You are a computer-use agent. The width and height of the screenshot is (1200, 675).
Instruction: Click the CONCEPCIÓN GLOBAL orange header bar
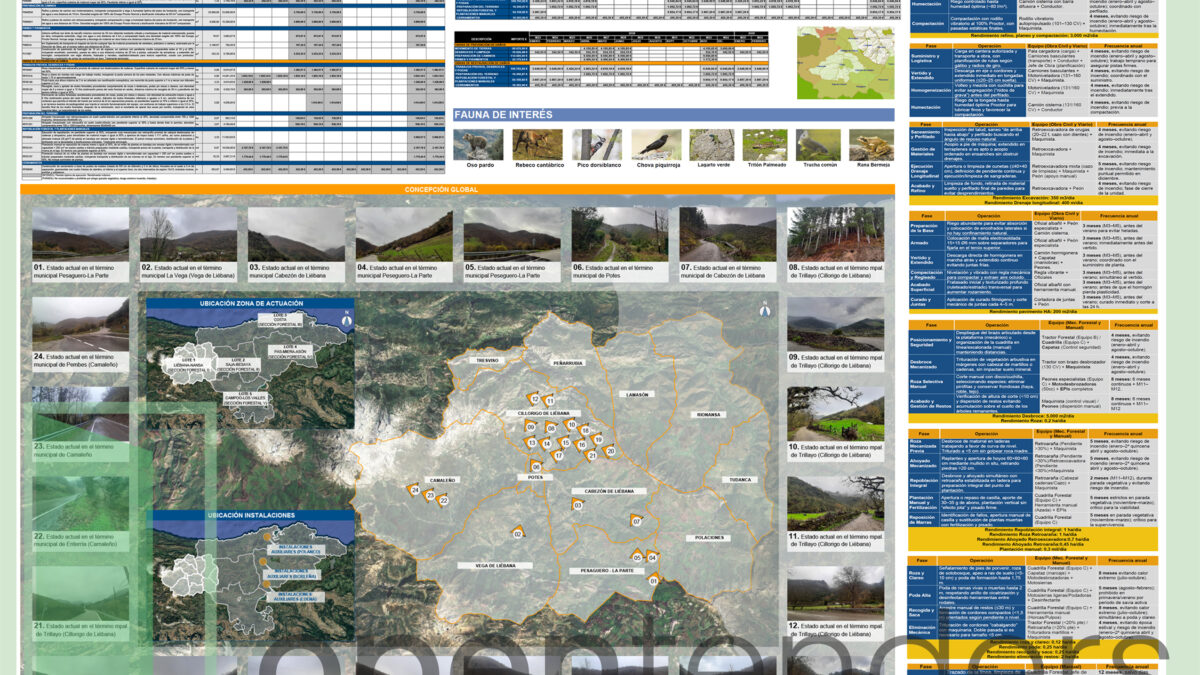[x=457, y=189]
